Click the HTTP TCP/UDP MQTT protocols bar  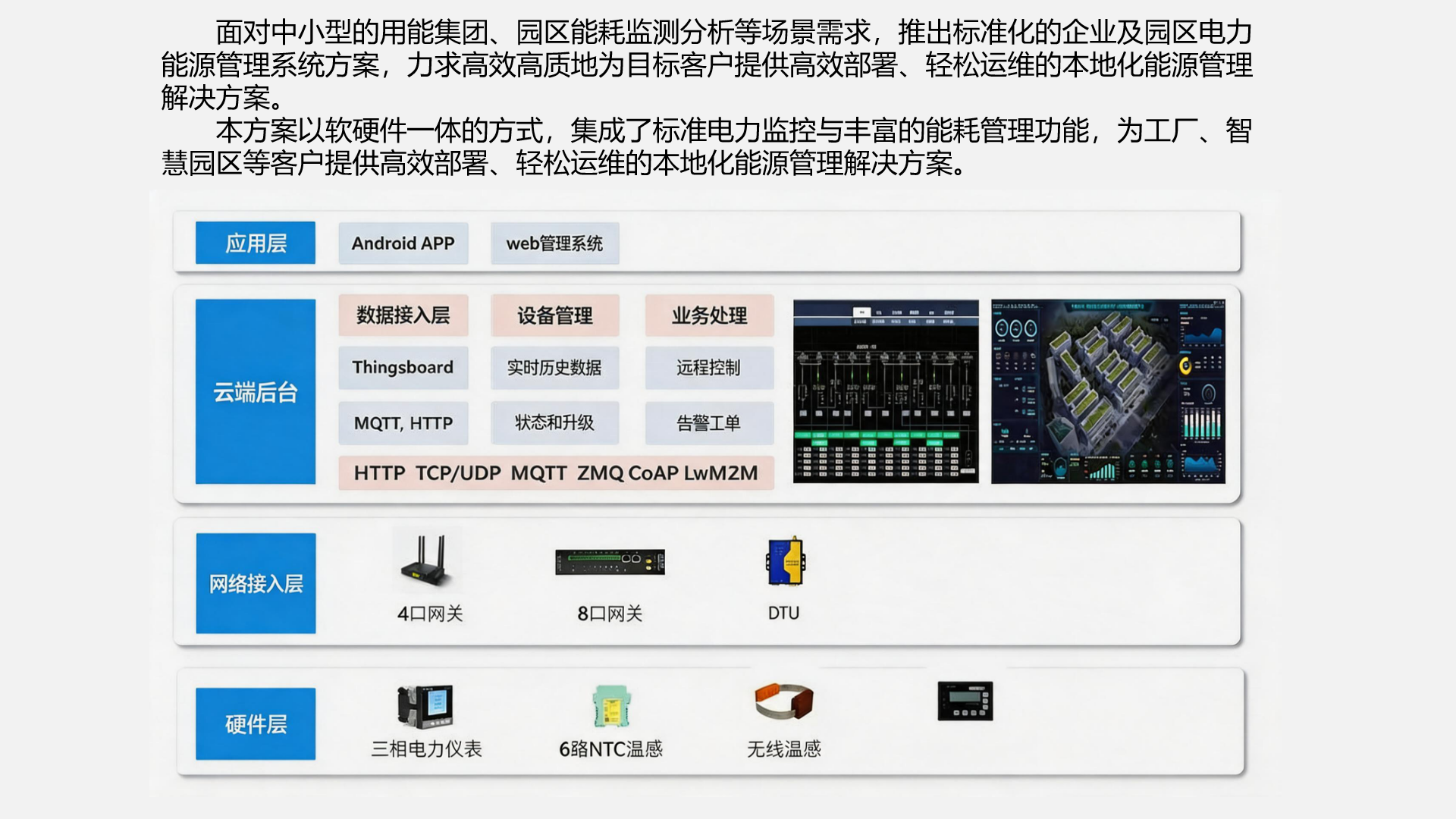tap(556, 472)
